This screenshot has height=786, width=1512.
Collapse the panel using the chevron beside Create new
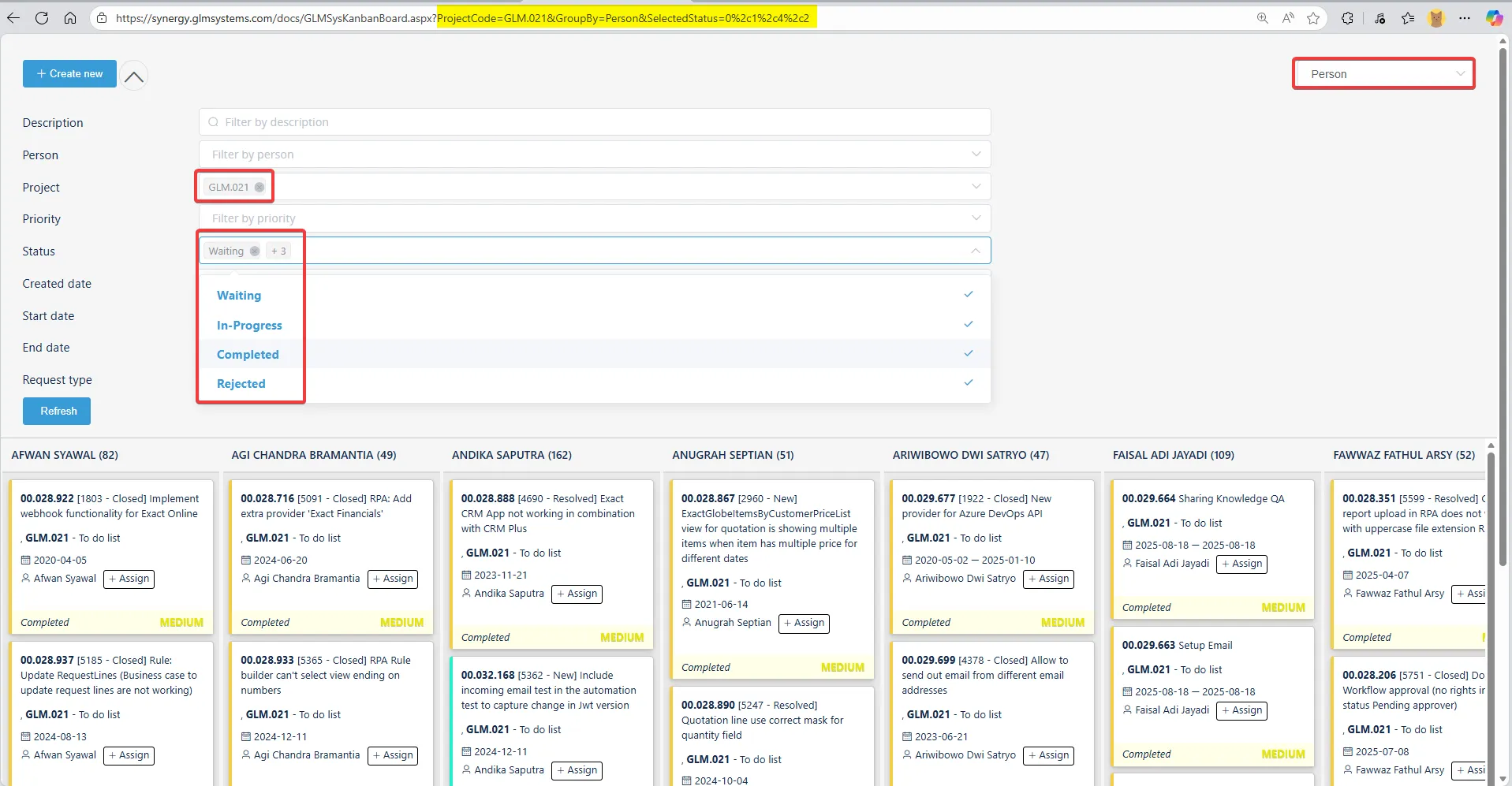(133, 75)
